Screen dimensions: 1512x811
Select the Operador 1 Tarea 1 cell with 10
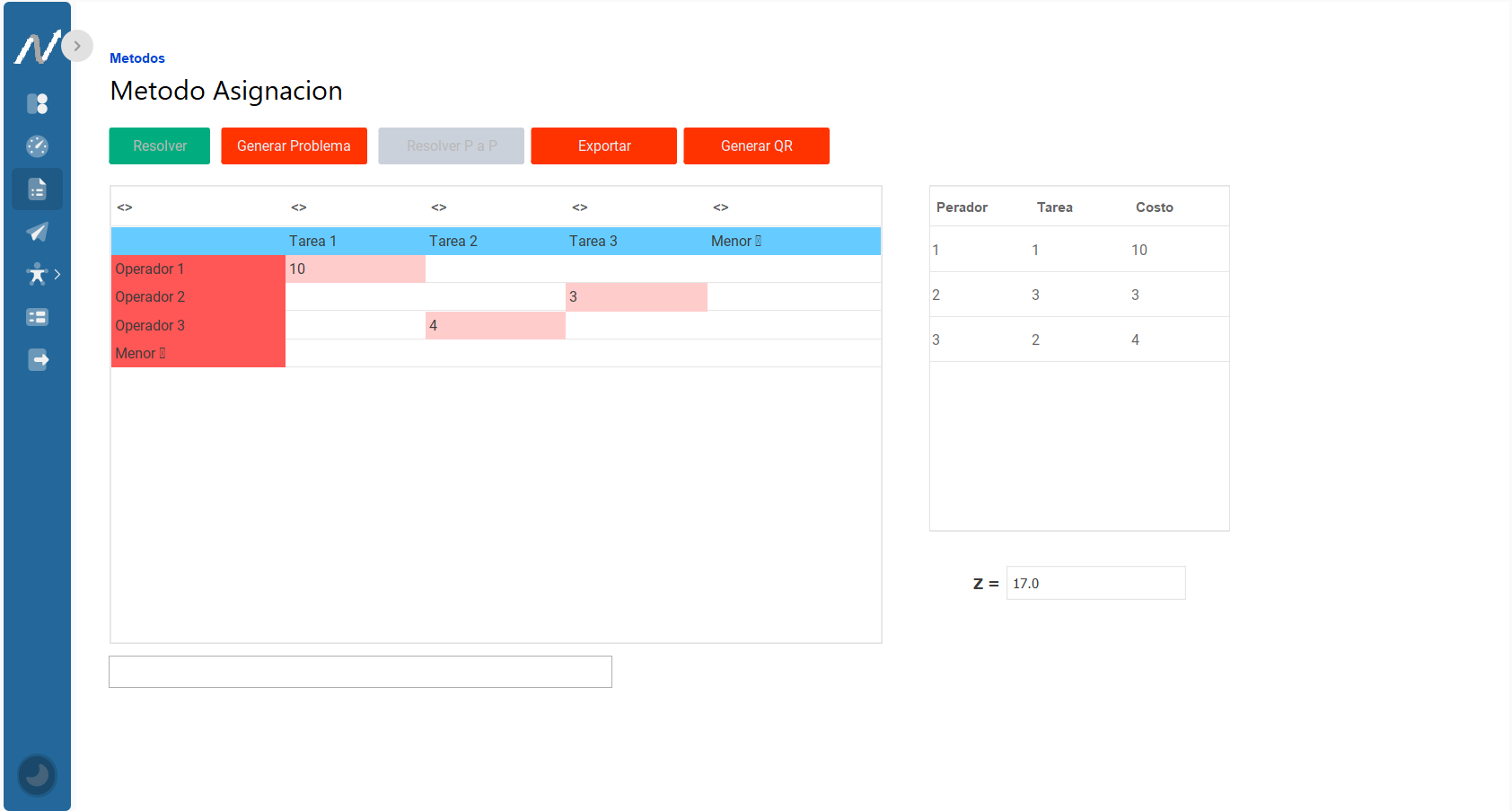point(355,269)
